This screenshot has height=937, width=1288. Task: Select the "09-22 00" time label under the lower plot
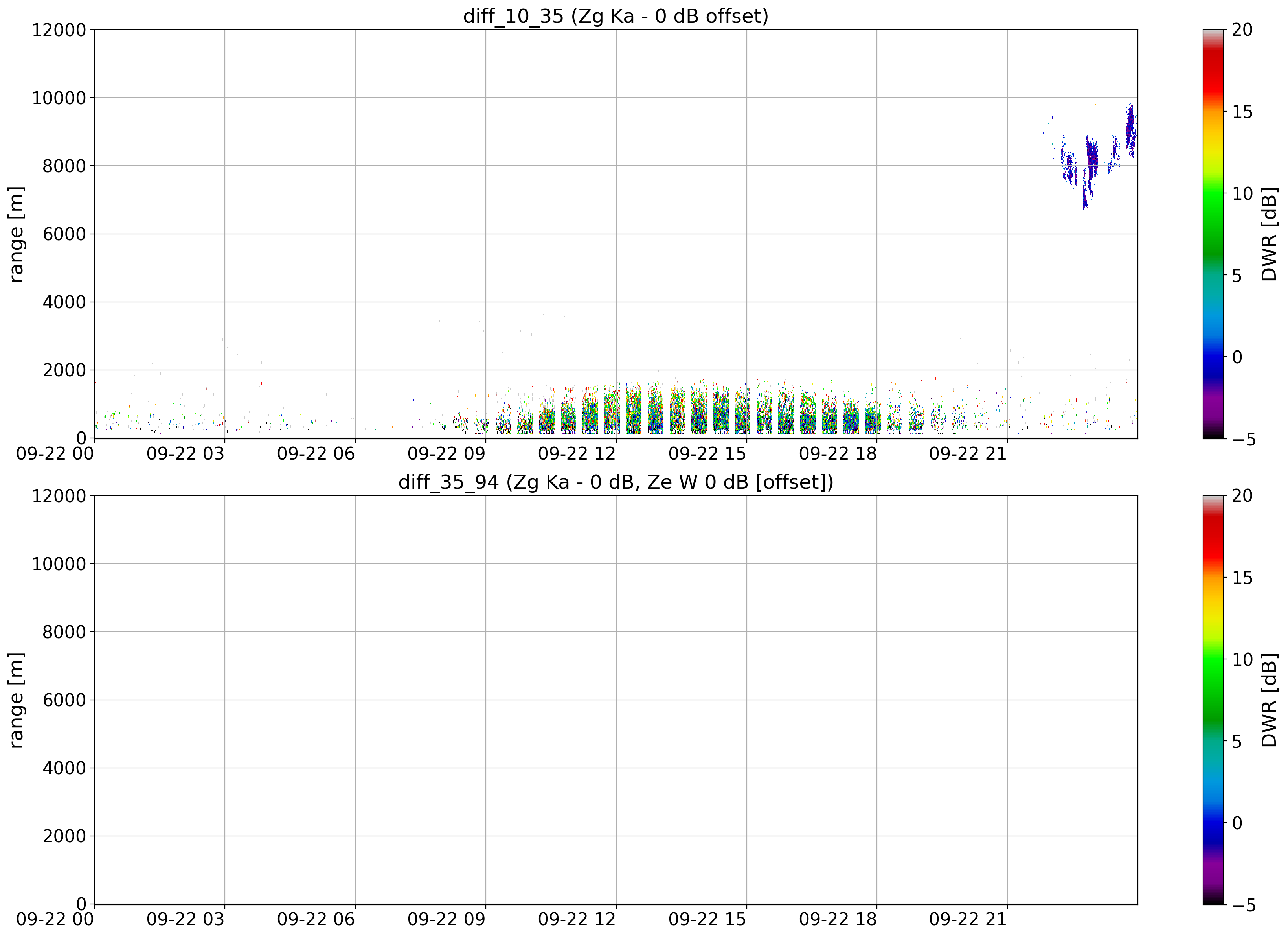[55, 919]
